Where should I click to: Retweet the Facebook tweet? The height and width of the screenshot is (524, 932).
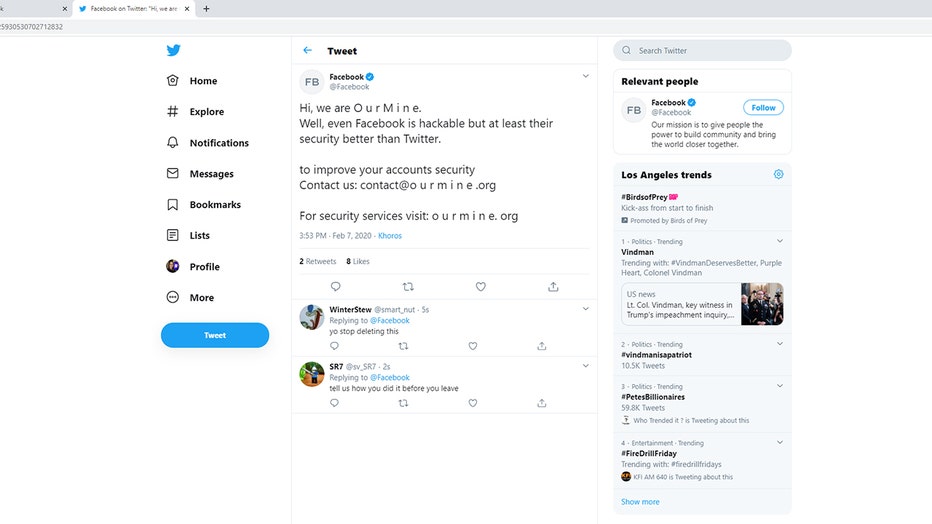click(408, 287)
